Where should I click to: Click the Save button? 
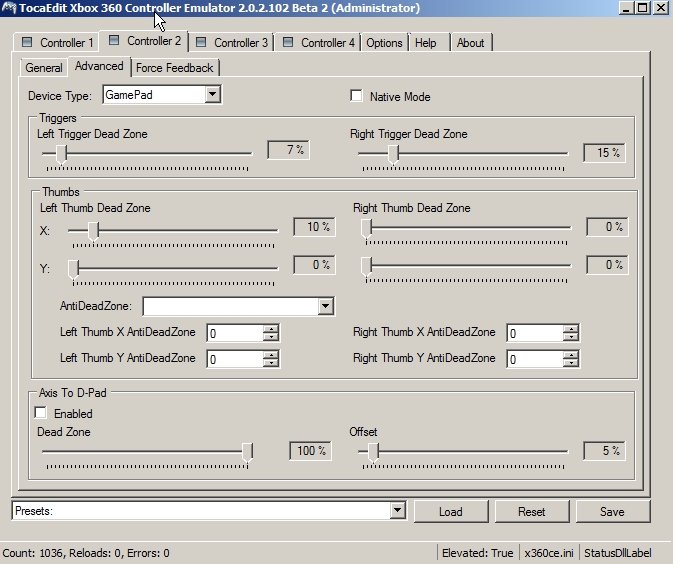(612, 511)
